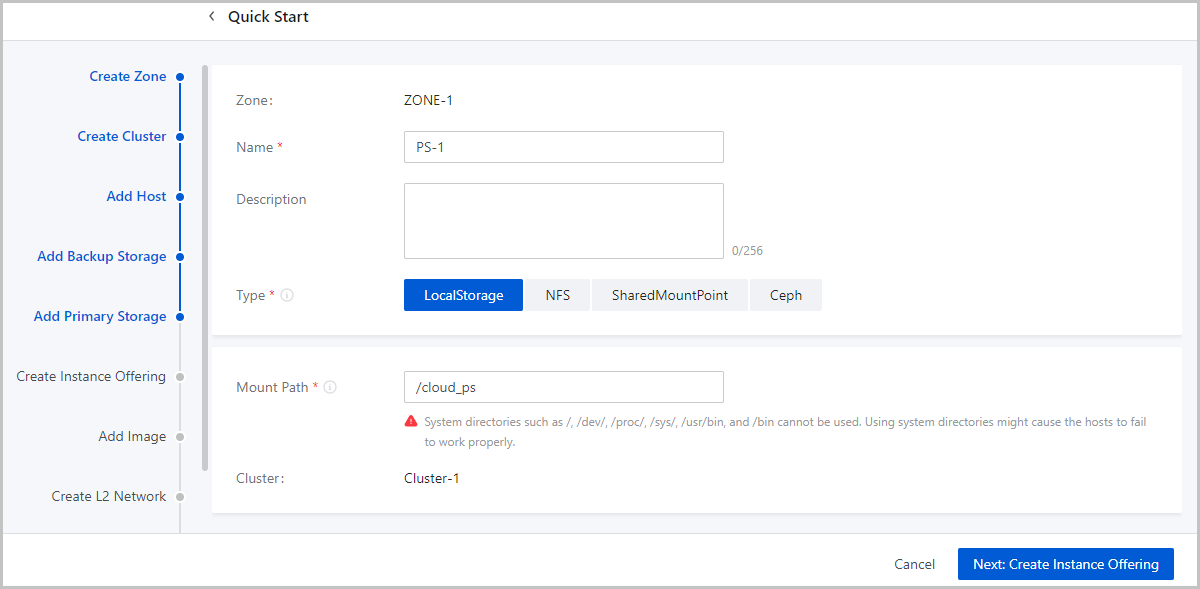
Task: Go to the Create L2 Network step
Action: coord(109,496)
